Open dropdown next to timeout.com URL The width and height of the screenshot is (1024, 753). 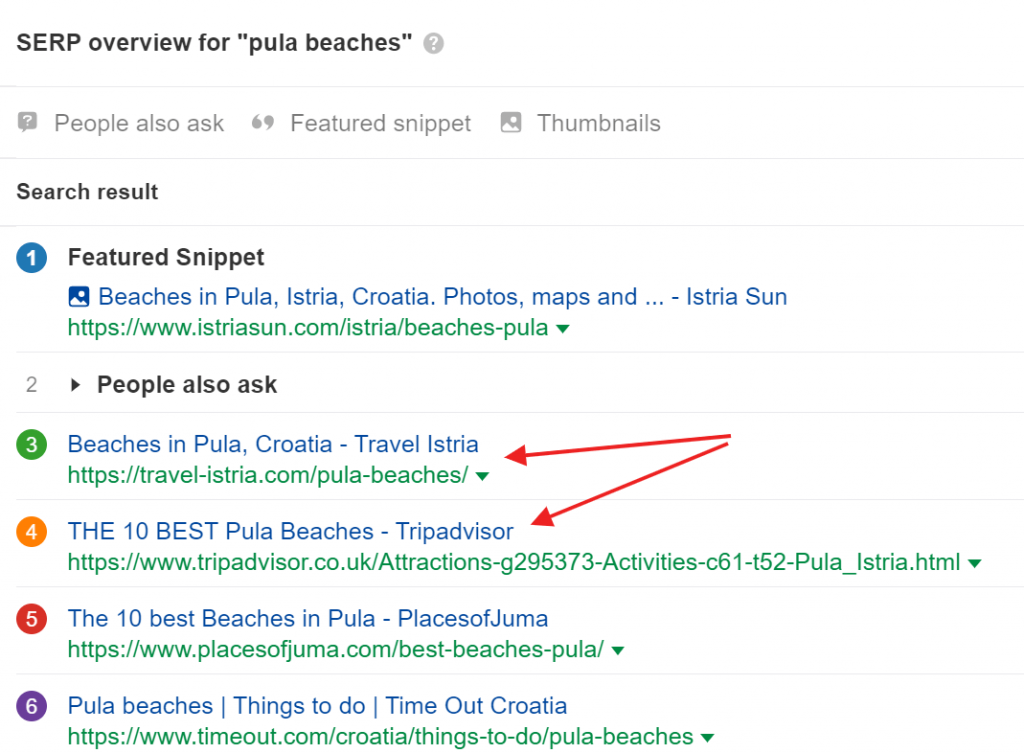(708, 738)
